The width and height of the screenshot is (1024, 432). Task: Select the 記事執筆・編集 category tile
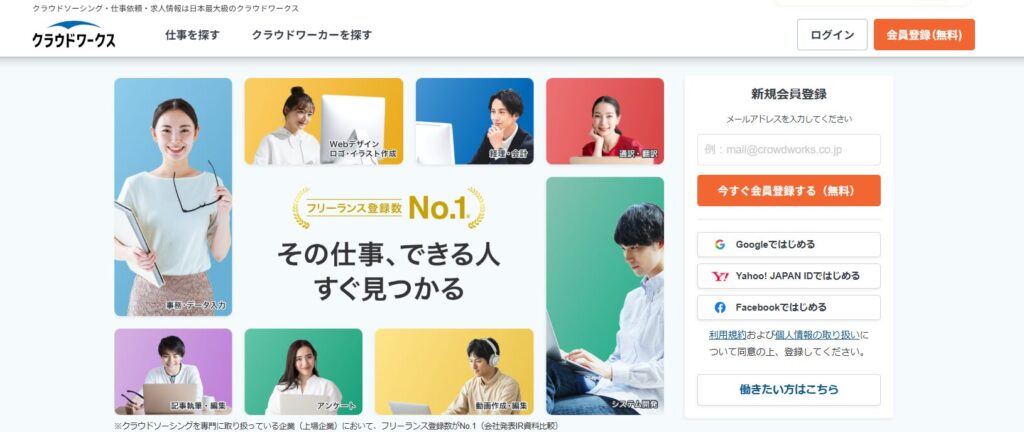coord(173,371)
